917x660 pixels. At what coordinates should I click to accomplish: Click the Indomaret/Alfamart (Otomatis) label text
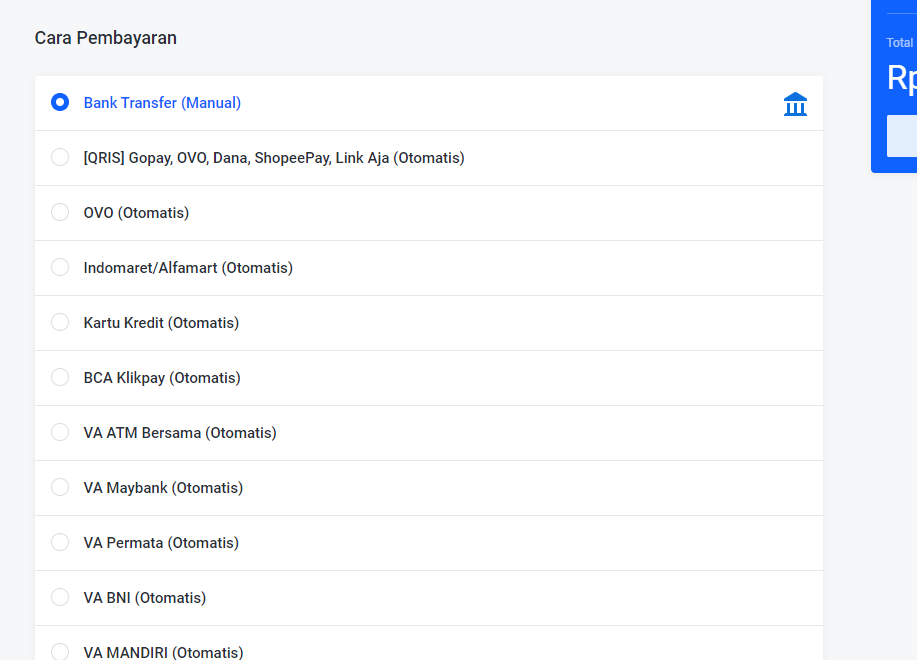[x=188, y=268]
